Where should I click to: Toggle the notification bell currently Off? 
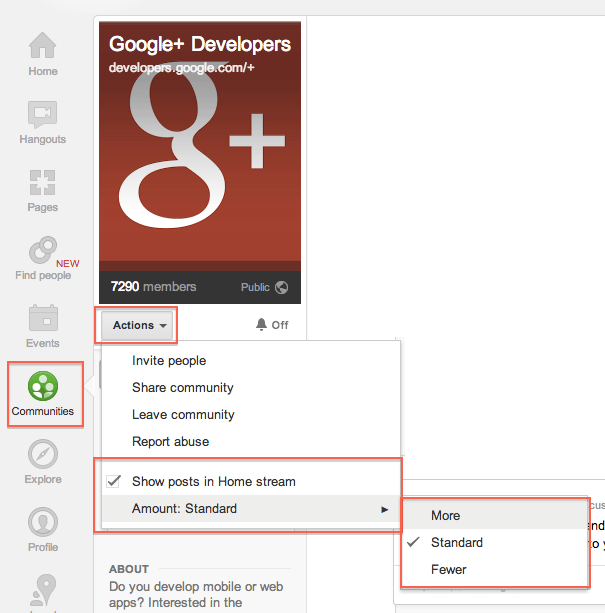pyautogui.click(x=272, y=324)
